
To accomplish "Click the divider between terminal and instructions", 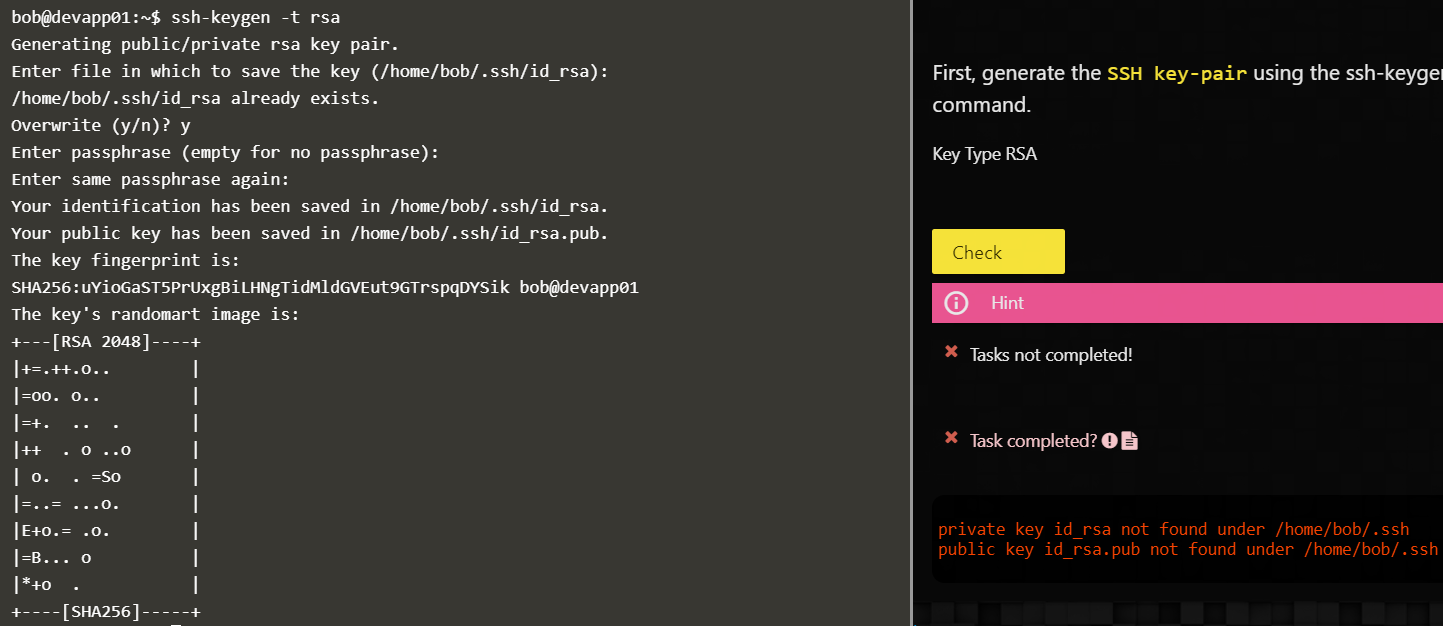I will pyautogui.click(x=912, y=313).
